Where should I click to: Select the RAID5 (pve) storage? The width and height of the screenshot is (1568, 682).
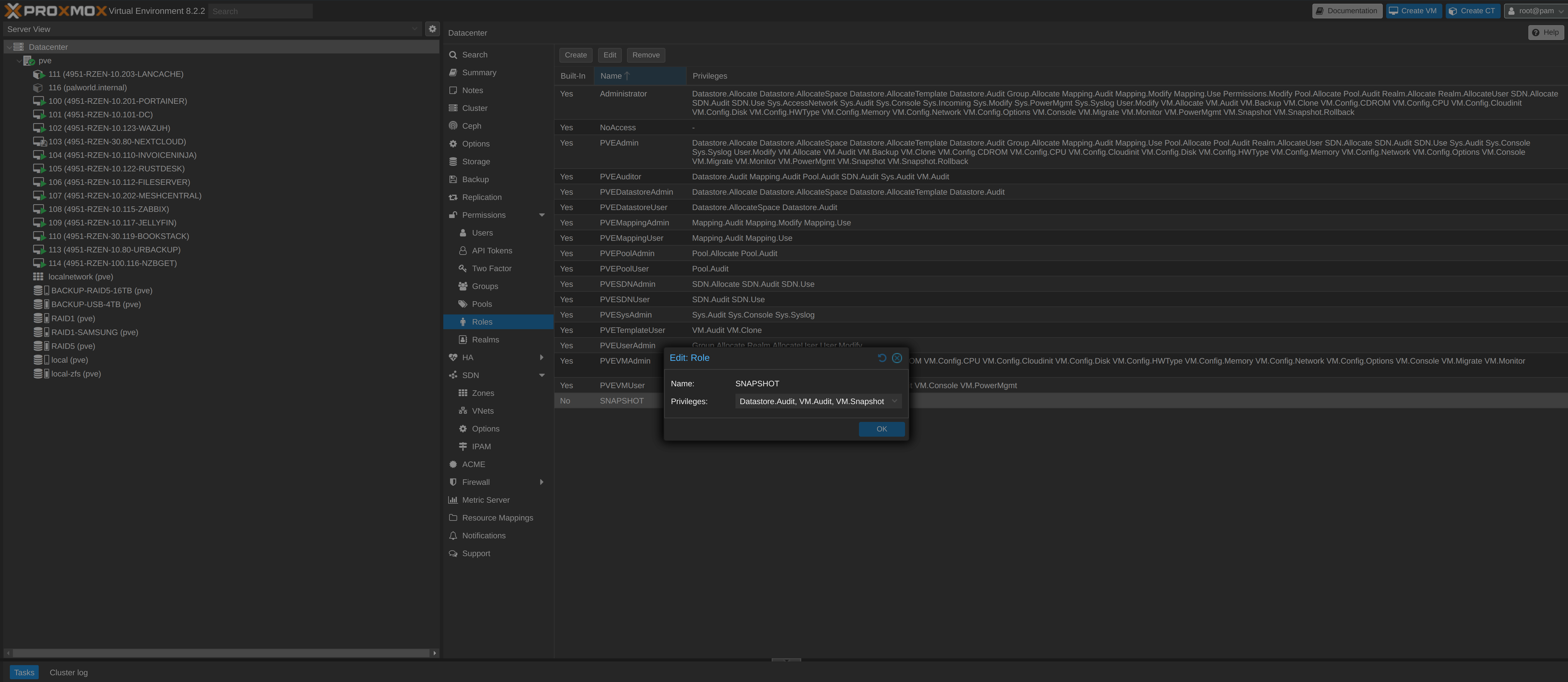(x=73, y=346)
